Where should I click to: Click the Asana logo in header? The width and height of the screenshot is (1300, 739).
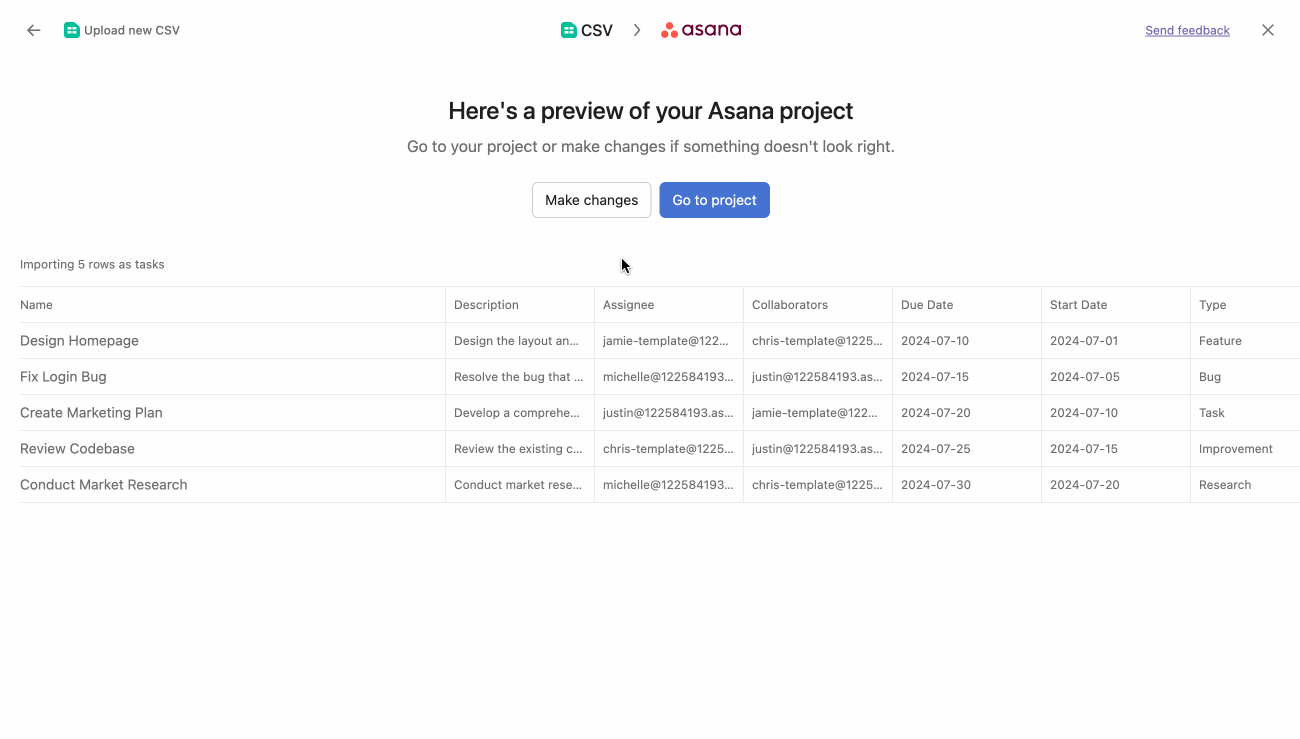701,31
